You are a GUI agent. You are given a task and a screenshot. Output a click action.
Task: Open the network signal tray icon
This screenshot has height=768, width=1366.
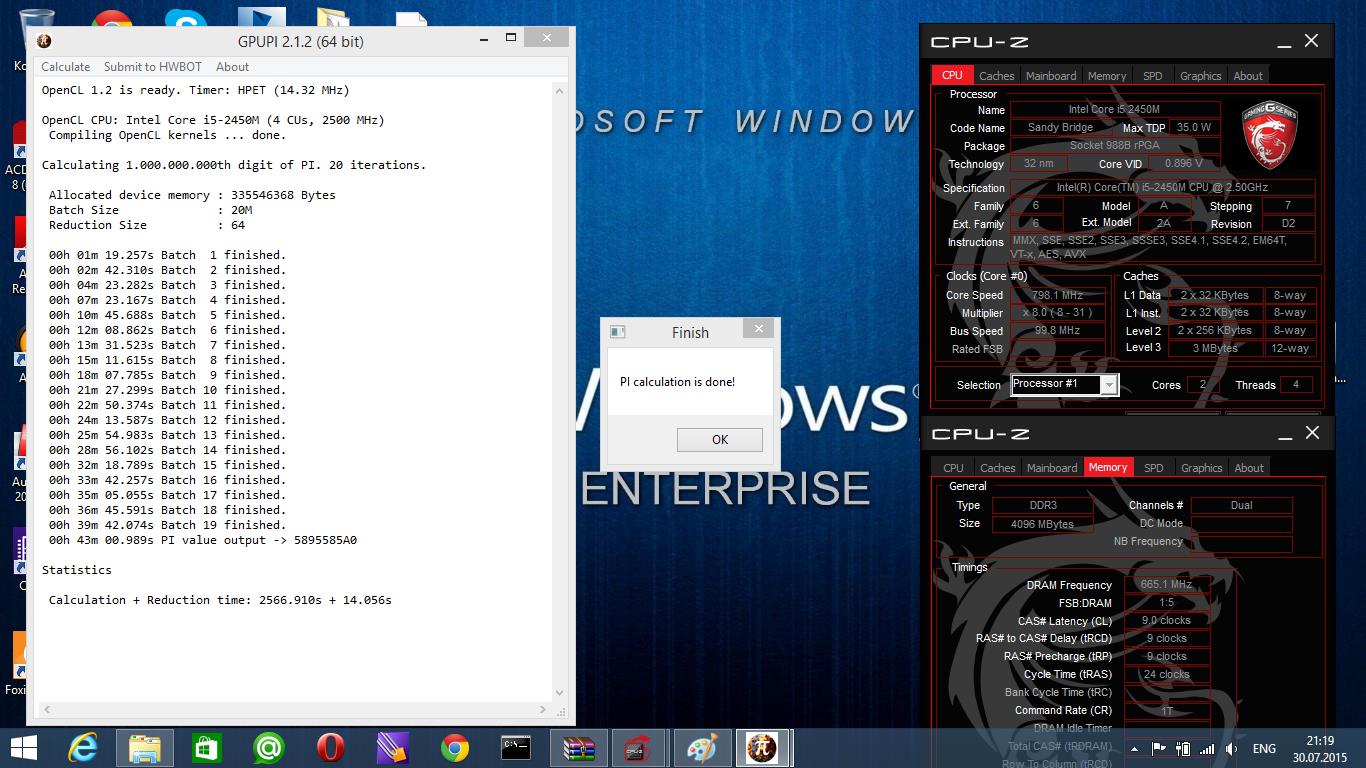pyautogui.click(x=1208, y=748)
